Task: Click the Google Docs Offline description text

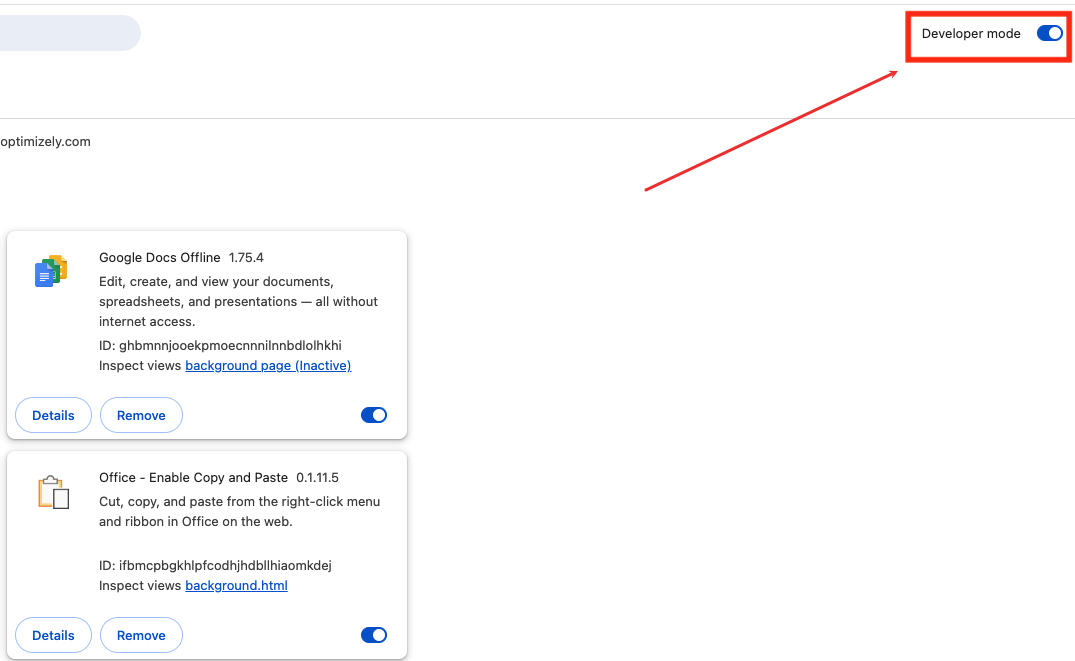Action: tap(239, 302)
